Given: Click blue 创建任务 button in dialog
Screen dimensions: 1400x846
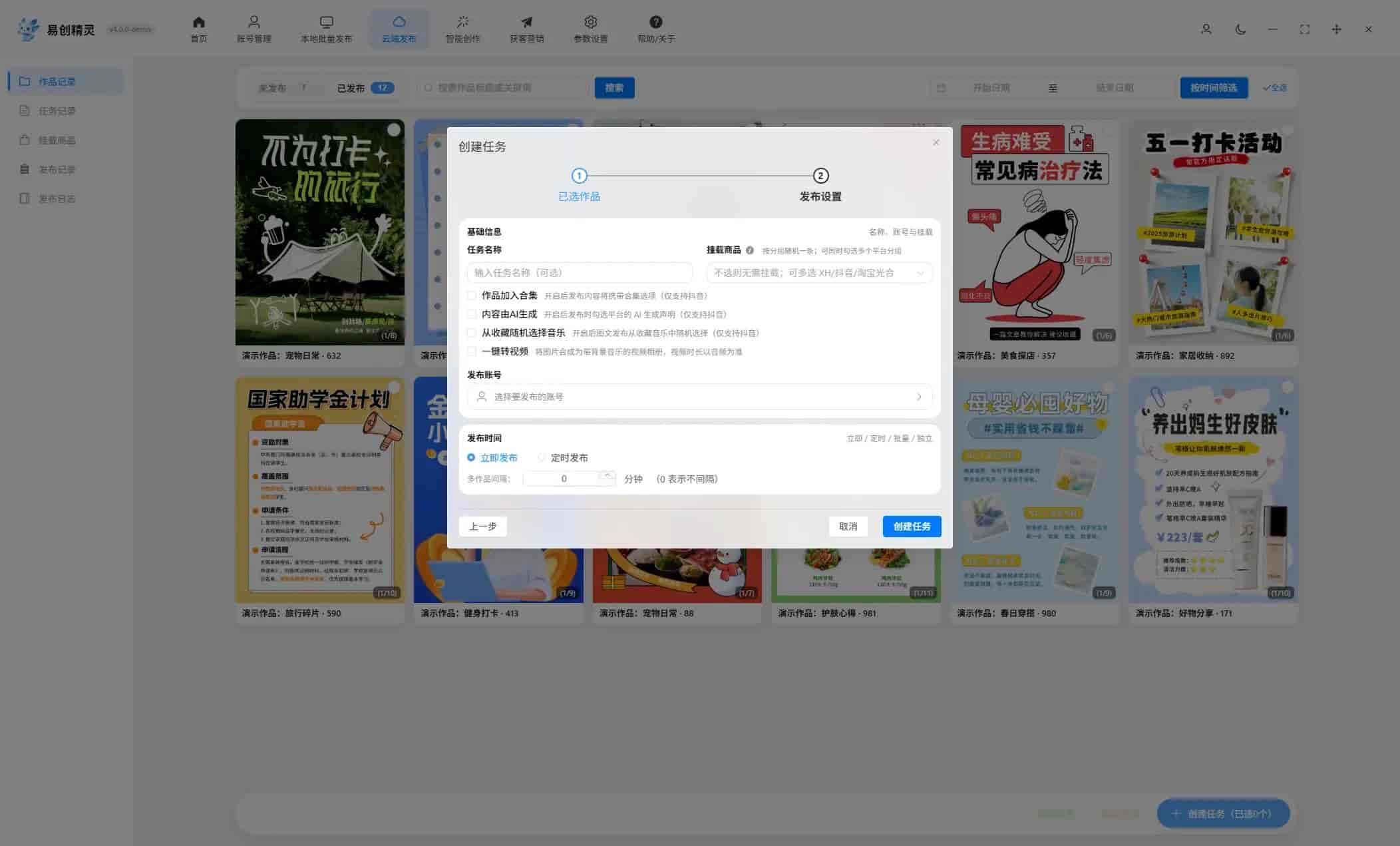Looking at the screenshot, I should pyautogui.click(x=912, y=527).
